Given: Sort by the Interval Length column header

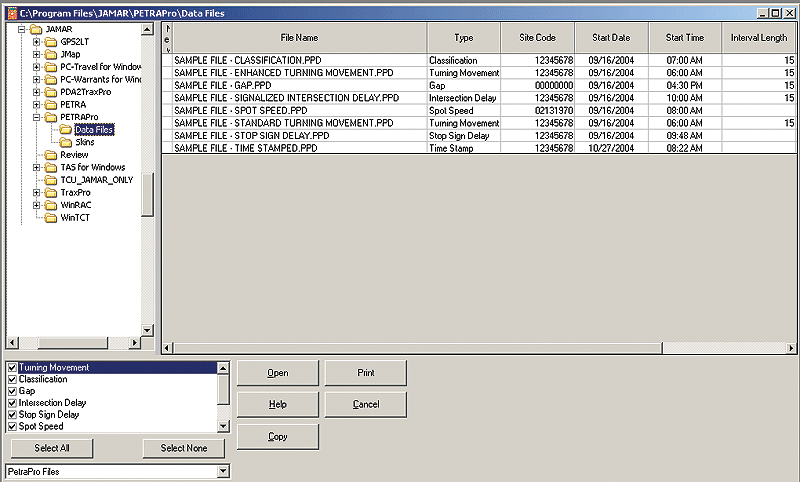Looking at the screenshot, I should (x=759, y=38).
